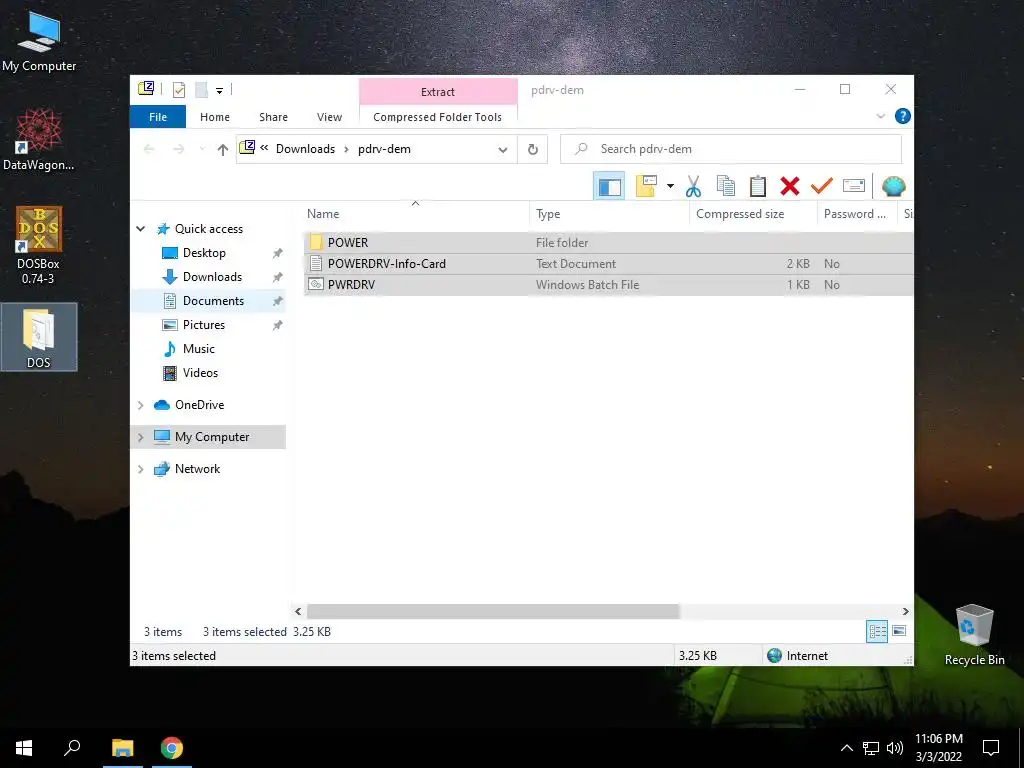Select the PWRDRV batch file

[x=608, y=285]
